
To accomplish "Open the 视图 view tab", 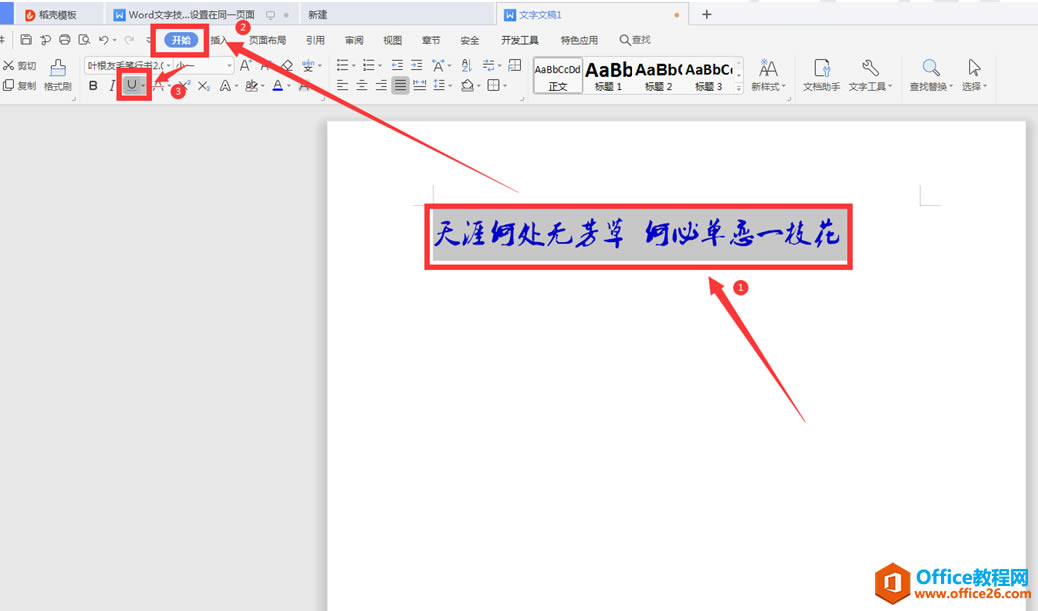I will pyautogui.click(x=393, y=40).
